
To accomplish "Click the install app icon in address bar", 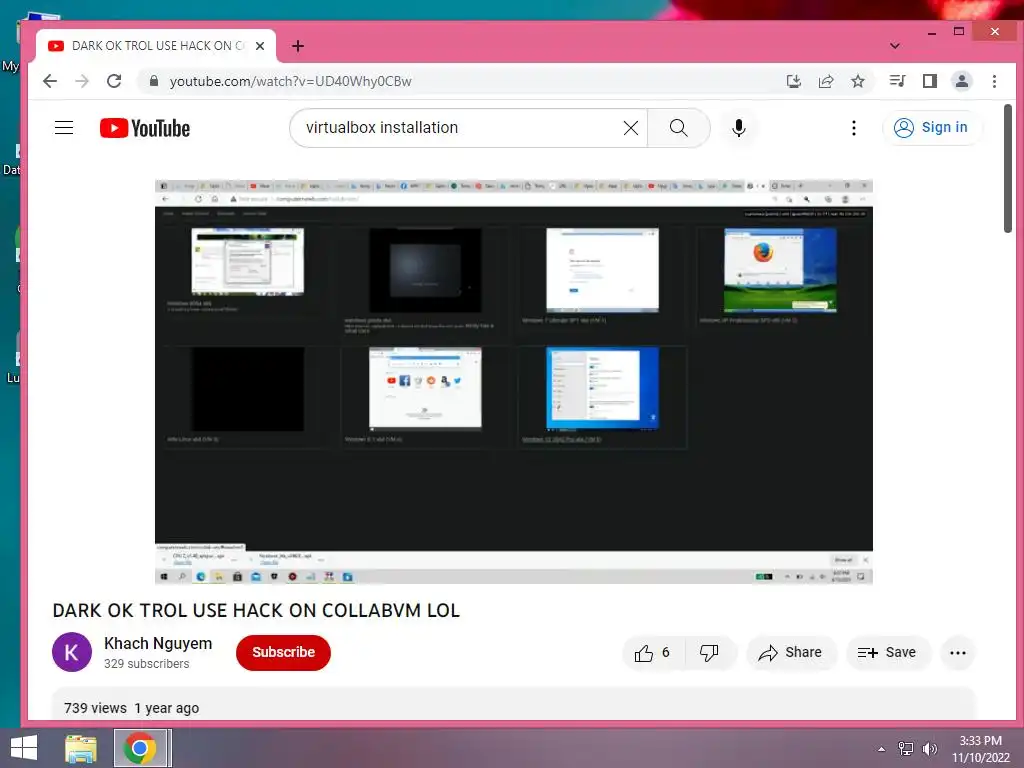I will pos(793,81).
